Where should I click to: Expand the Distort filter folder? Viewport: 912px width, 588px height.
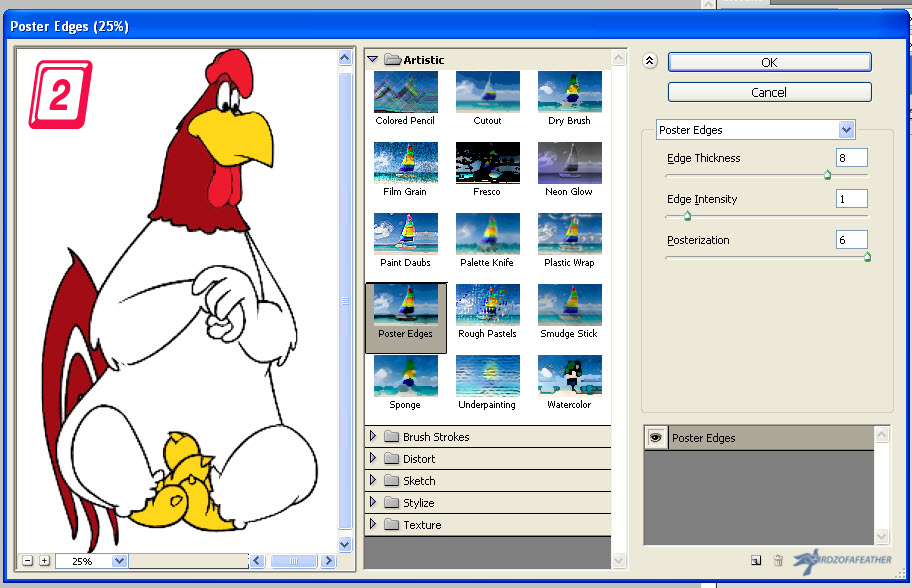[373, 458]
